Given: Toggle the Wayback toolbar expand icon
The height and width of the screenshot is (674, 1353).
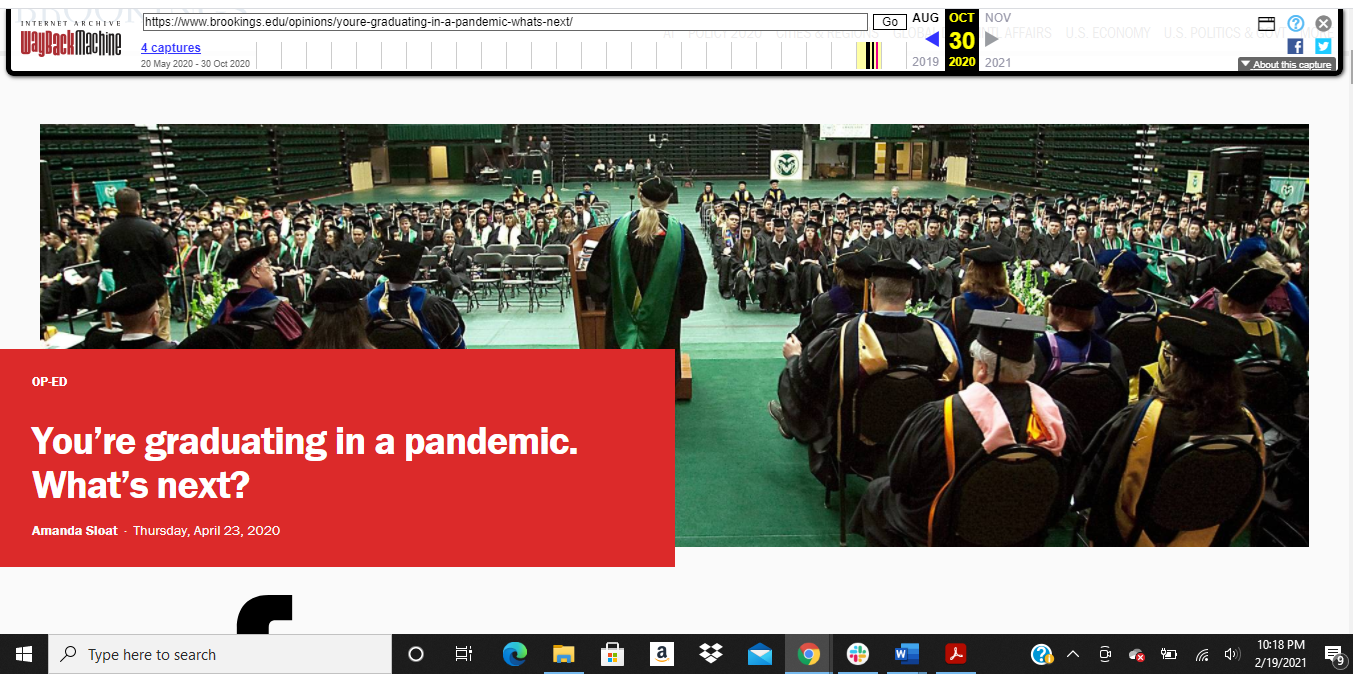Looking at the screenshot, I should (1266, 23).
